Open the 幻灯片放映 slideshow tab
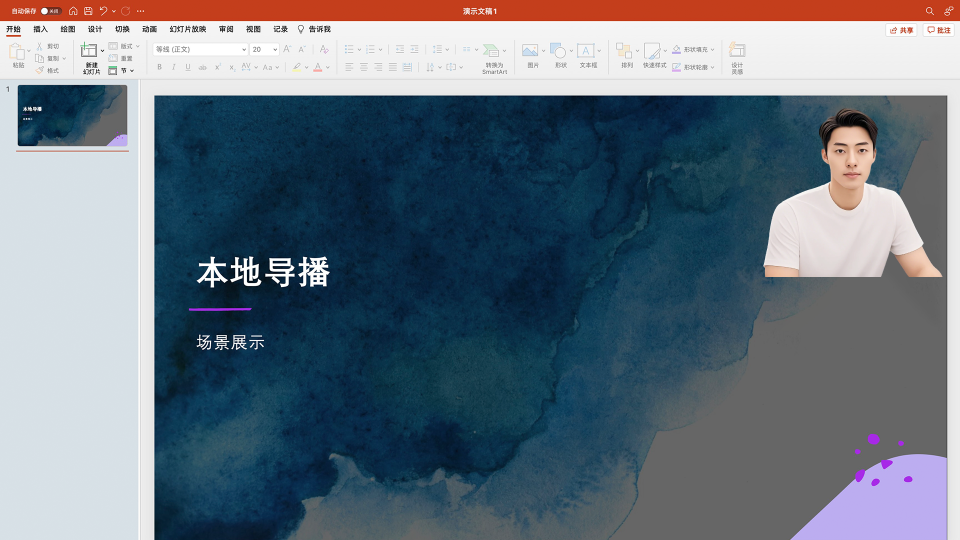Viewport: 960px width, 540px height. (188, 29)
